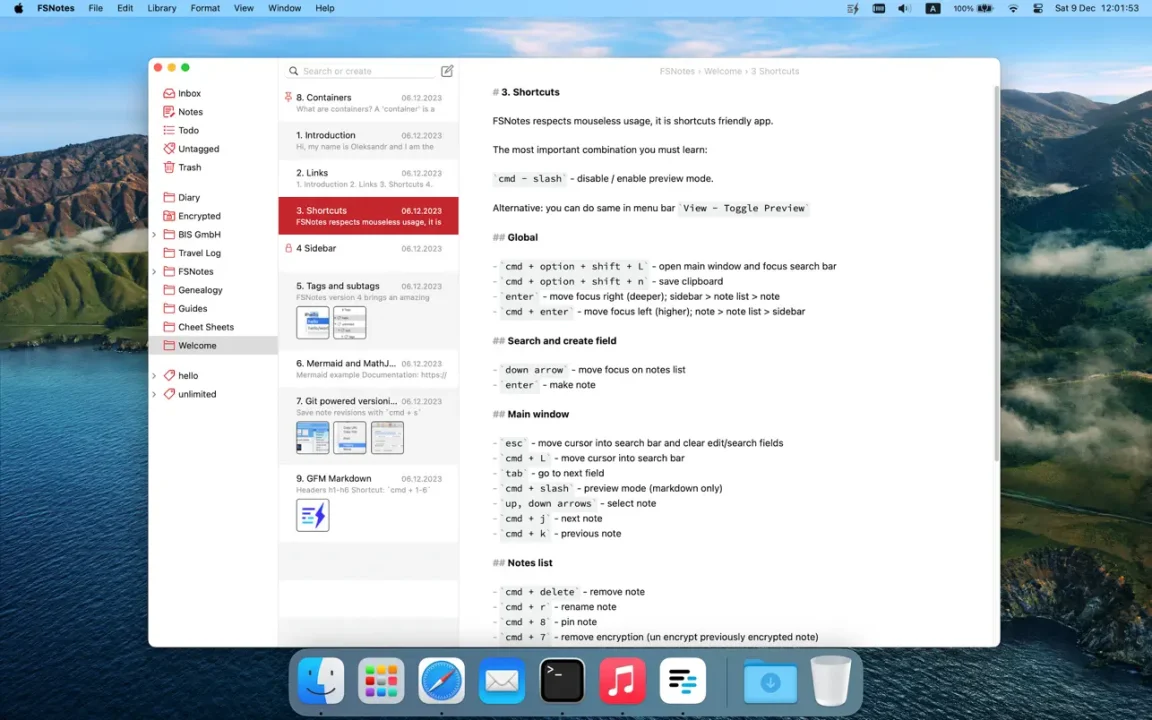Image resolution: width=1152 pixels, height=720 pixels.
Task: Click the '## Notes list' heading
Action: pos(522,563)
